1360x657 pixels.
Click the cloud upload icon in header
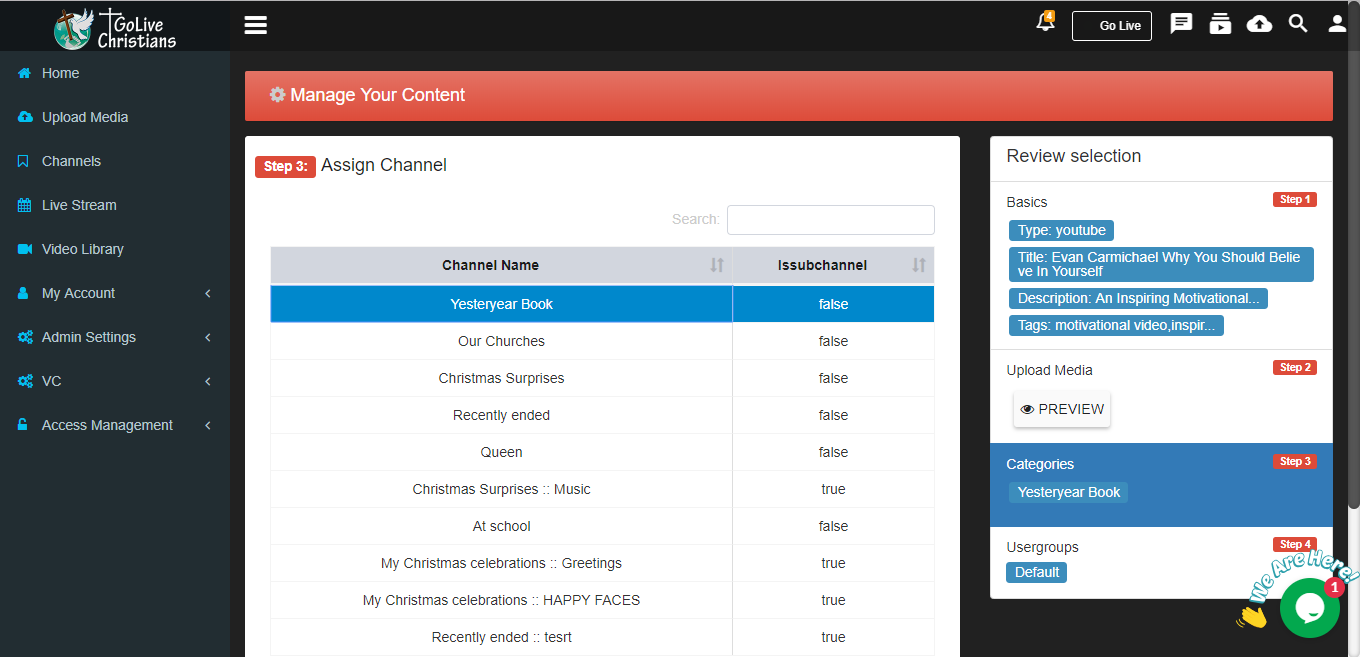click(x=1259, y=24)
